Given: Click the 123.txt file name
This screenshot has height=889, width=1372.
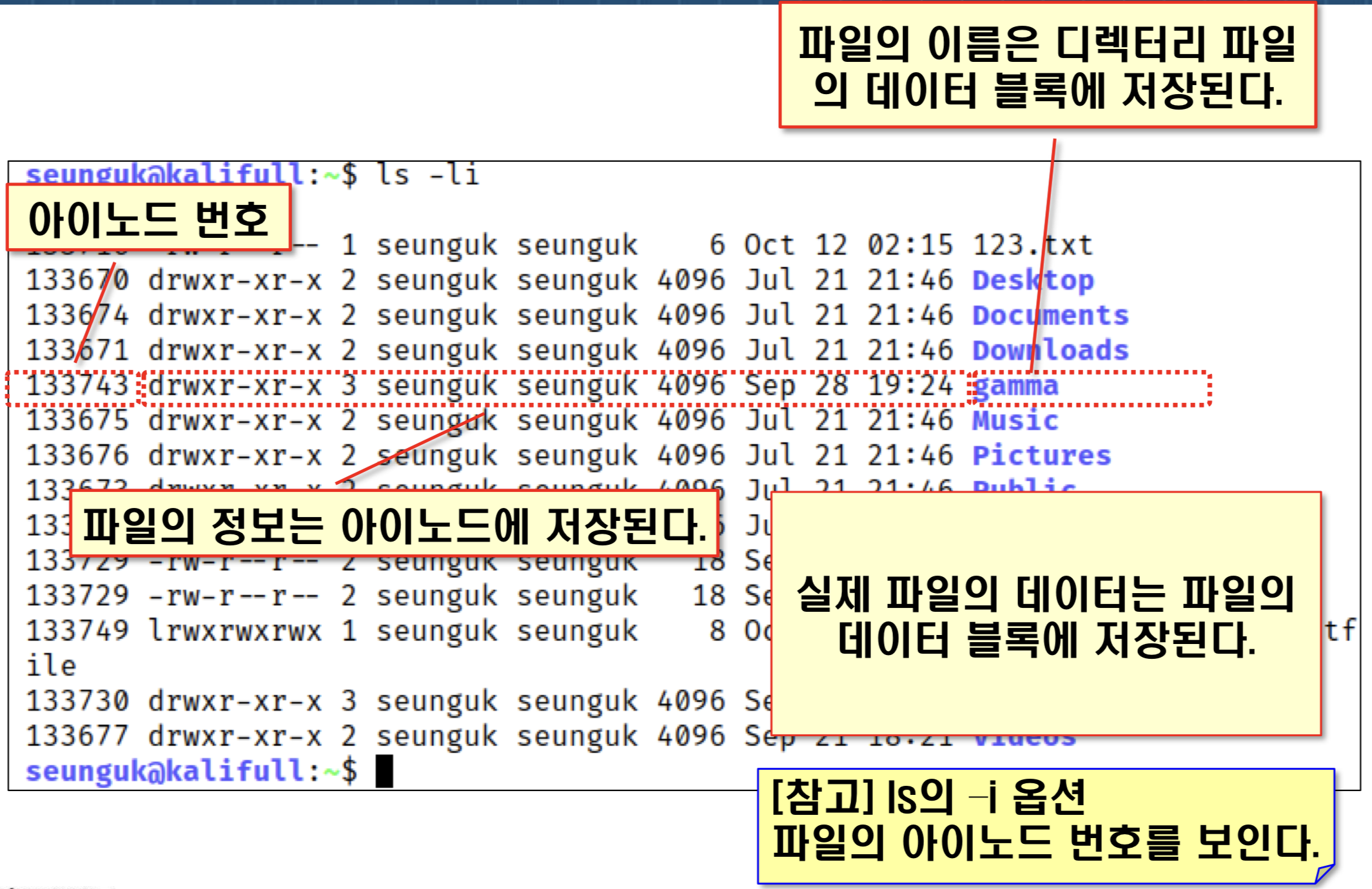Looking at the screenshot, I should [1032, 246].
